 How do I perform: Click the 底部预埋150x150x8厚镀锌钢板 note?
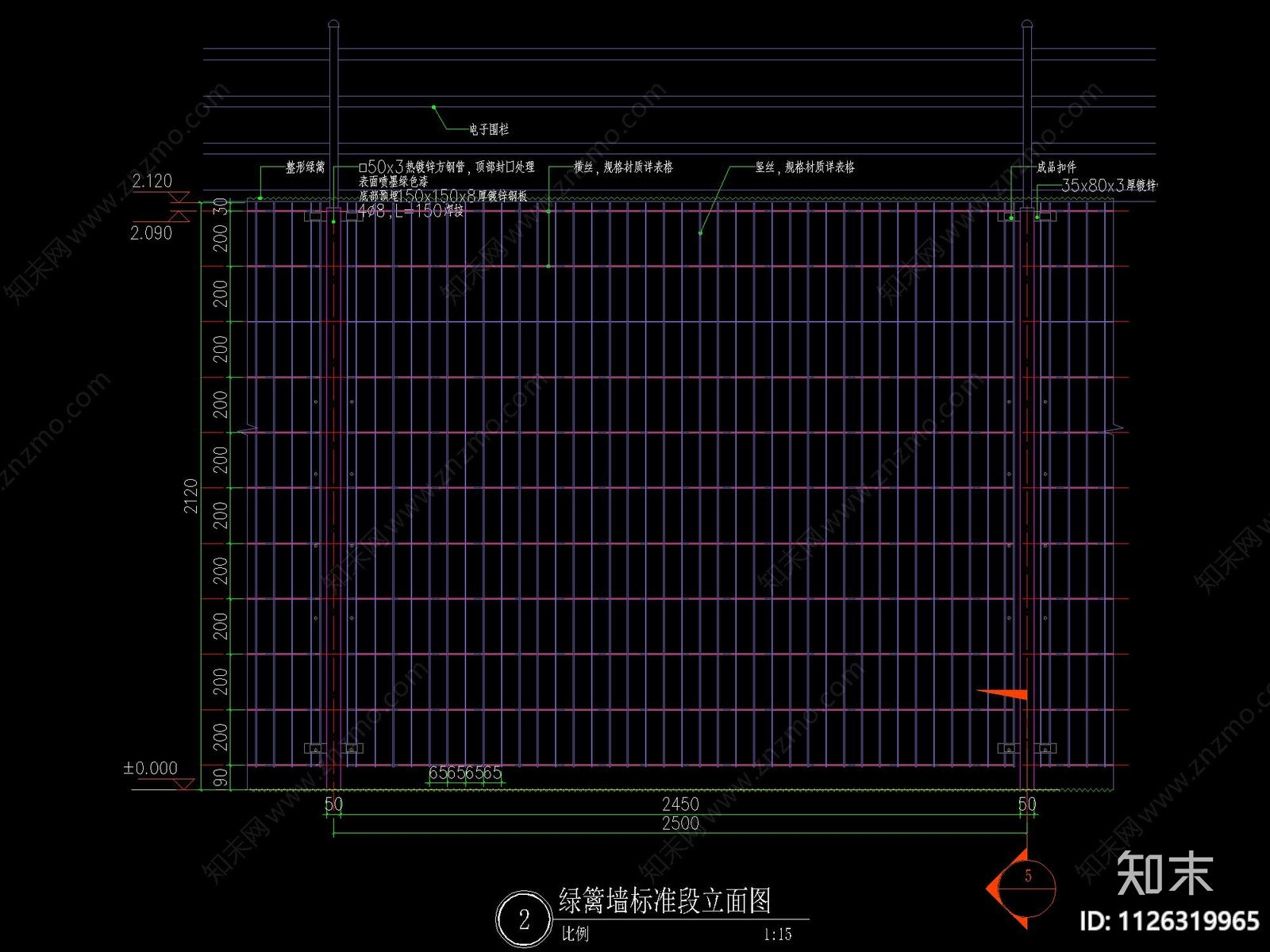[x=442, y=195]
